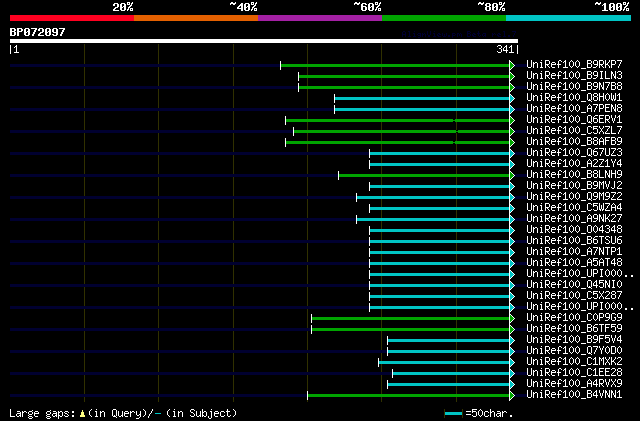
Task: Click the green alignment bar for UniRef100_B9RKP7
Action: [x=395, y=65]
